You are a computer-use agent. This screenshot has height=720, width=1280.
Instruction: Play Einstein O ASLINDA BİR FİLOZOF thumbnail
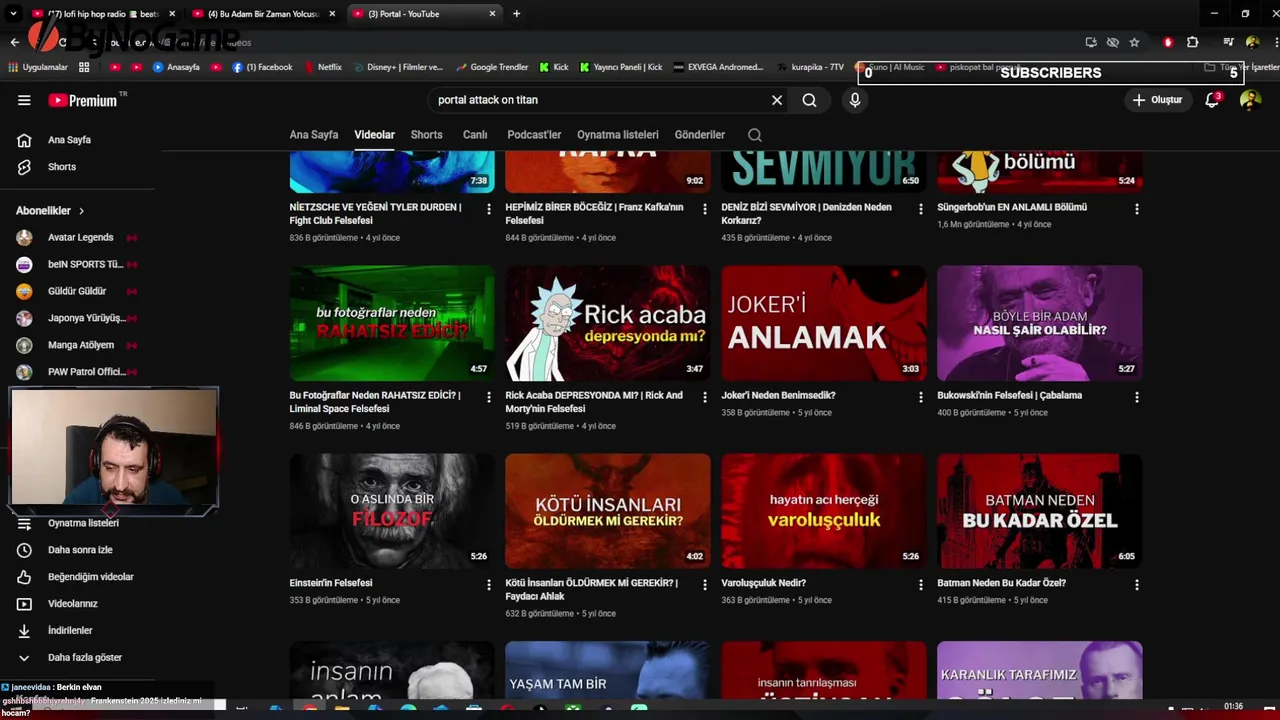pyautogui.click(x=392, y=511)
